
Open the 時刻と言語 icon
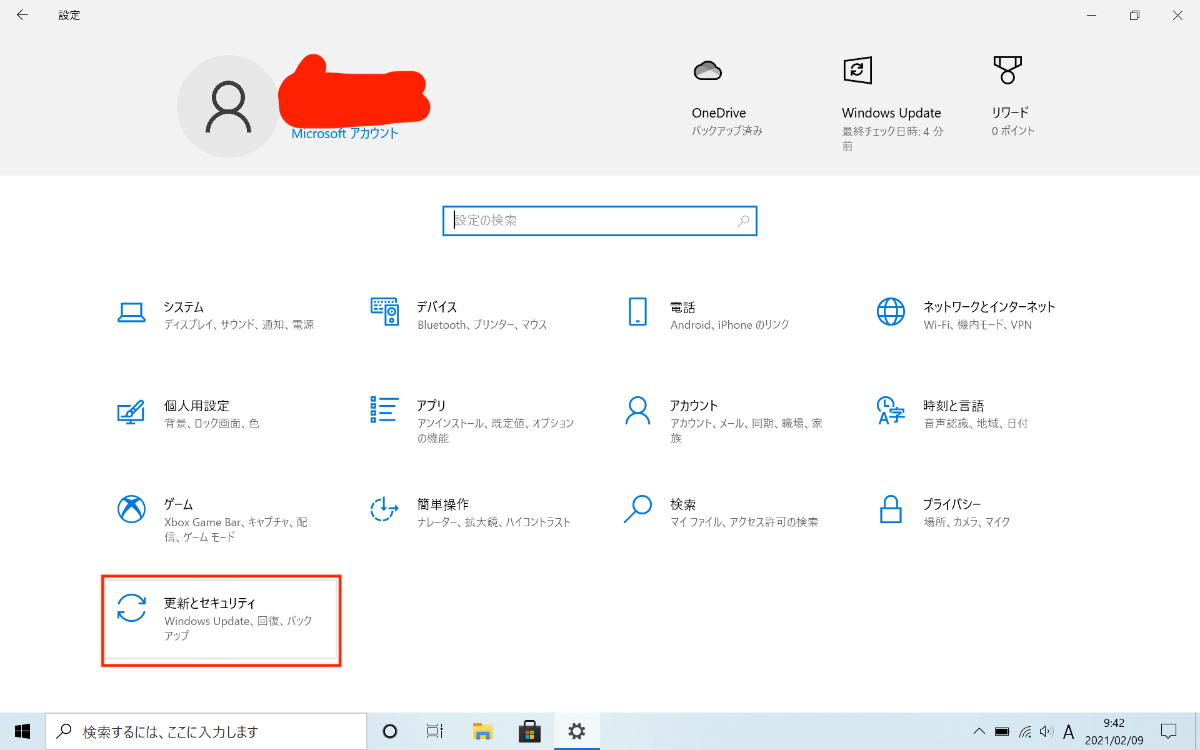[x=890, y=410]
